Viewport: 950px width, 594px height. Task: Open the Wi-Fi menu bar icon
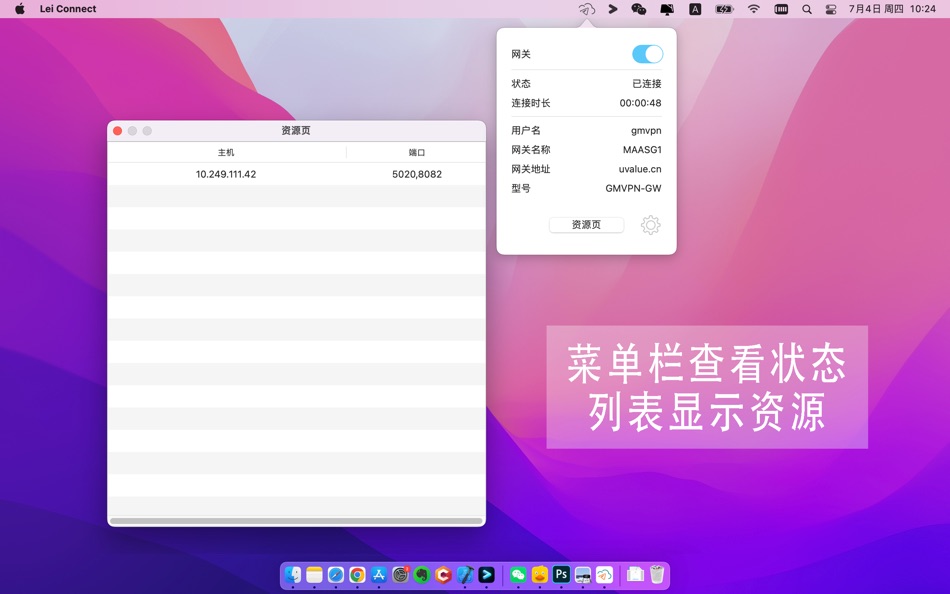[753, 8]
